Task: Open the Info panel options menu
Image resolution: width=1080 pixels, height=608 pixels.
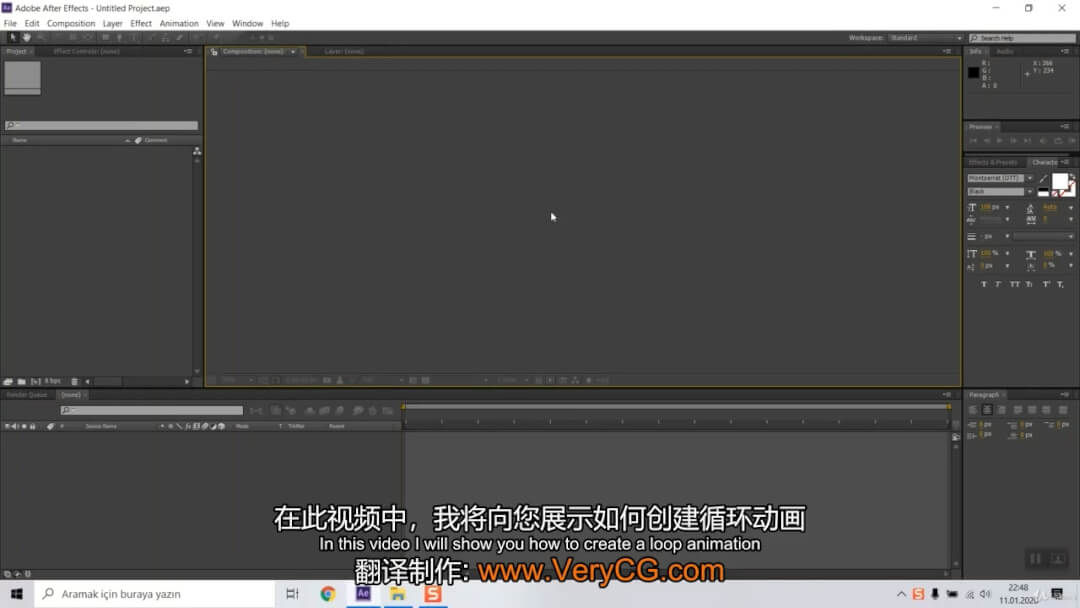Action: (1065, 52)
